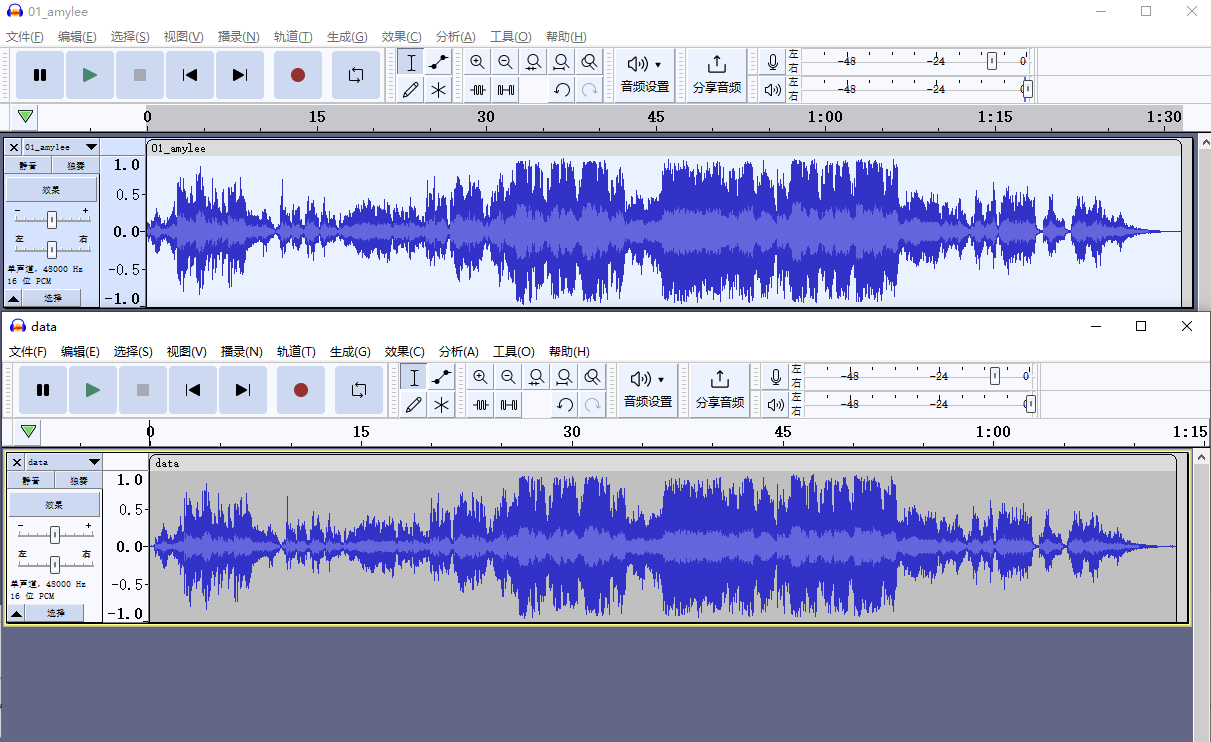Open 文件(F) menu in 01_amylee window
This screenshot has height=742, width=1211.
[25, 37]
